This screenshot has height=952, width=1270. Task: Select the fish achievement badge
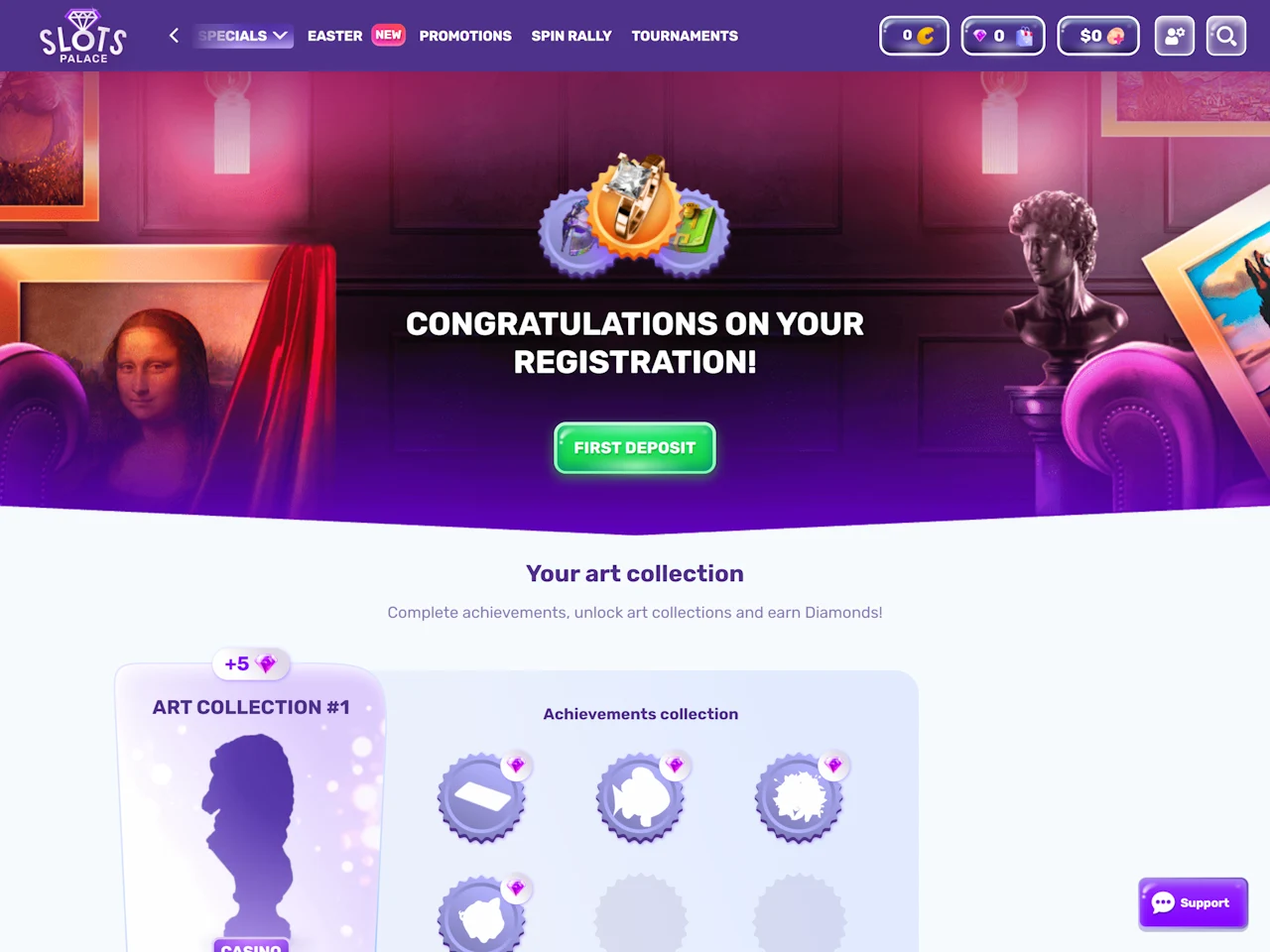[x=641, y=797]
